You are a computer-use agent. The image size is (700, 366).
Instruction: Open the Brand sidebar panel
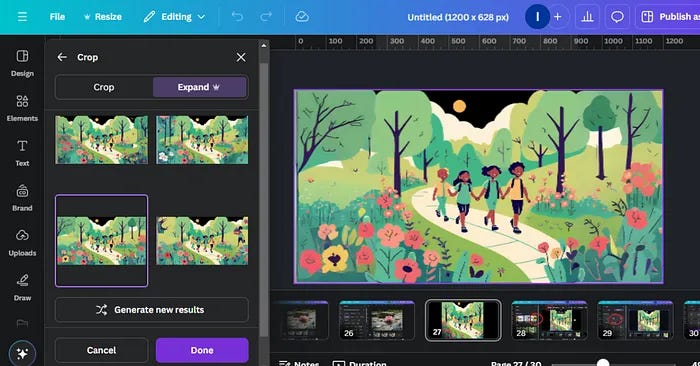tap(22, 198)
